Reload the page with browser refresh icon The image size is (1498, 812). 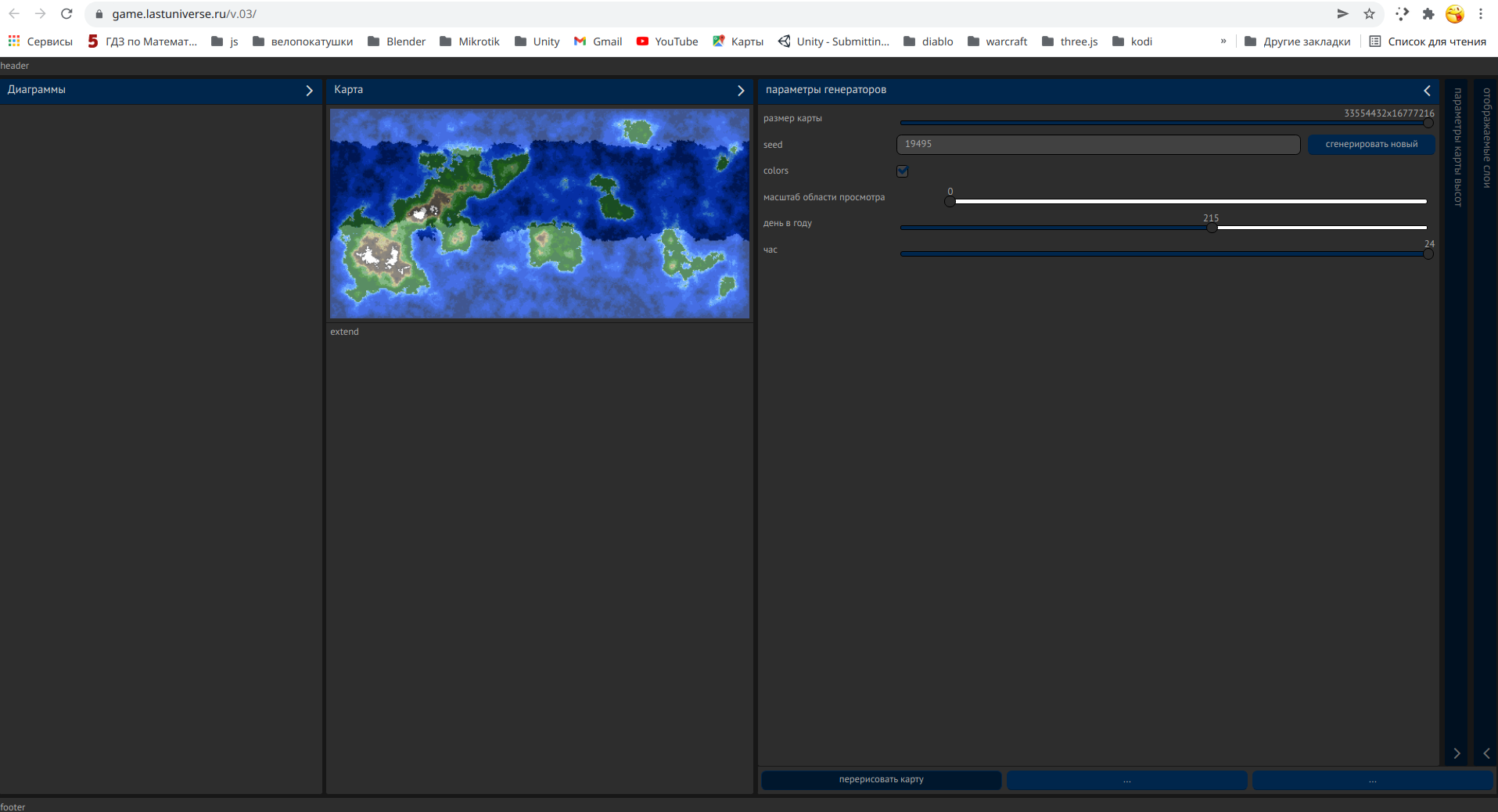[x=66, y=14]
